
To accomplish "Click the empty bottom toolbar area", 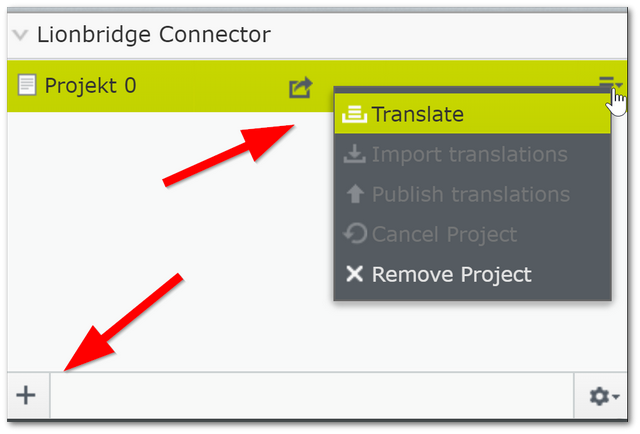I will (310, 396).
